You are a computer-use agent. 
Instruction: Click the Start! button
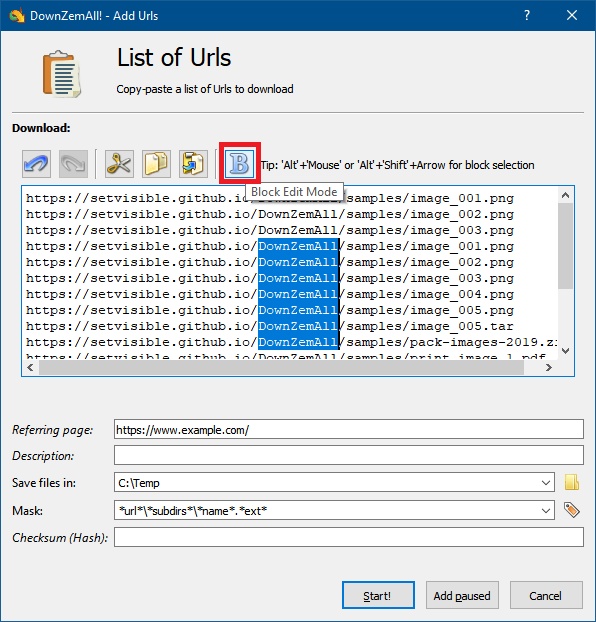(x=378, y=595)
